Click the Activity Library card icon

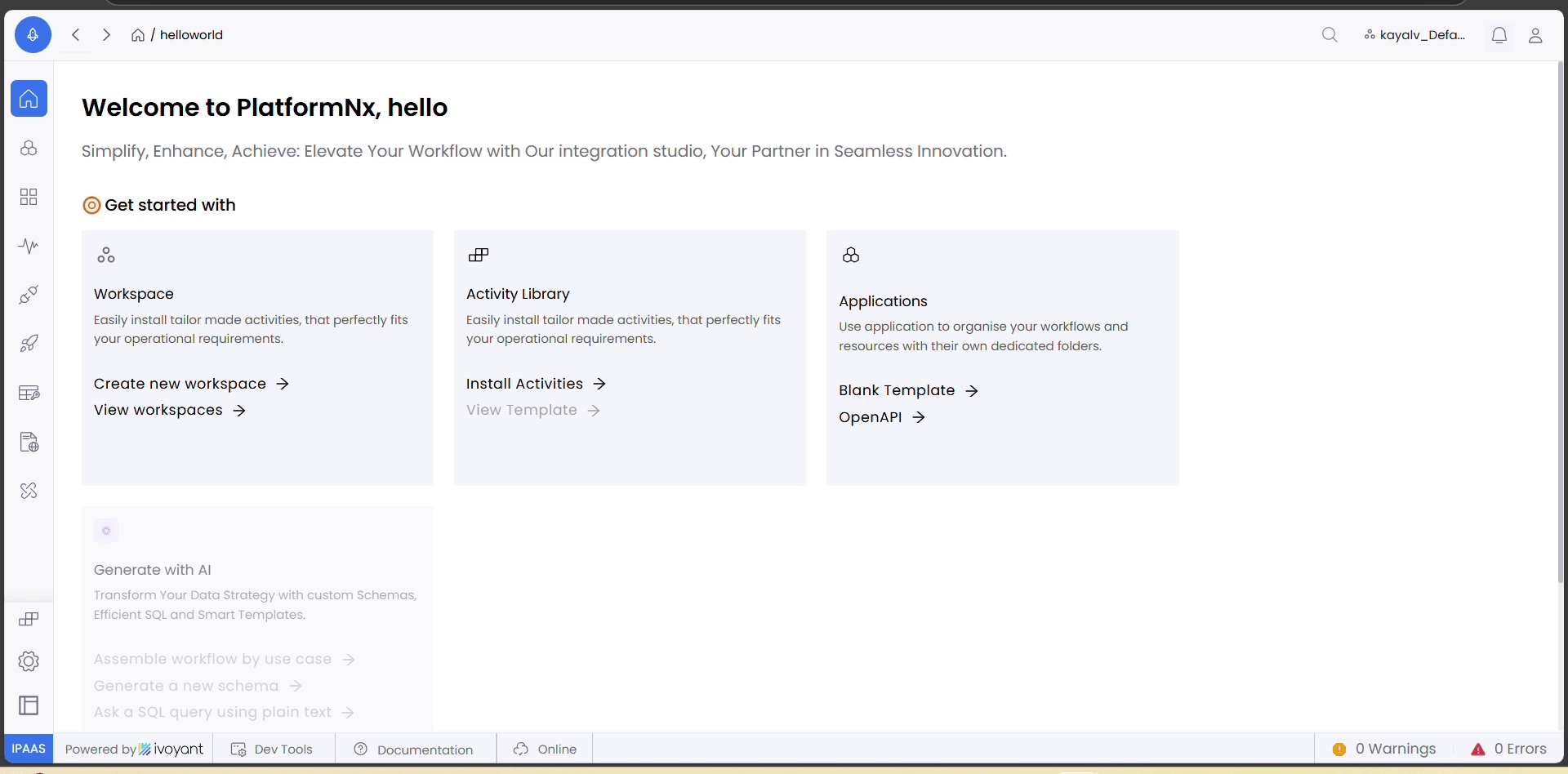(479, 256)
